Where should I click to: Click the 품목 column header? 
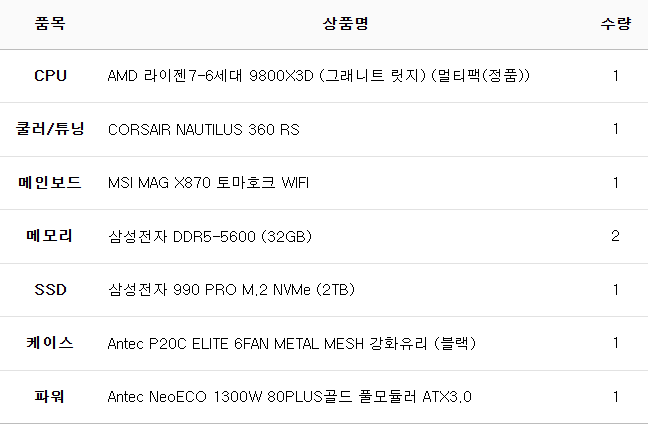click(x=50, y=24)
